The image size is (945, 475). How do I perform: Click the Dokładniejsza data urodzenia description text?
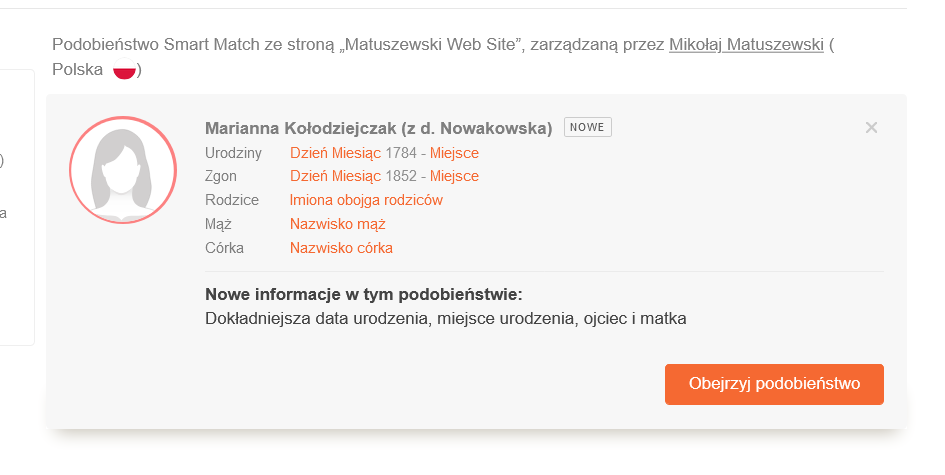(446, 319)
